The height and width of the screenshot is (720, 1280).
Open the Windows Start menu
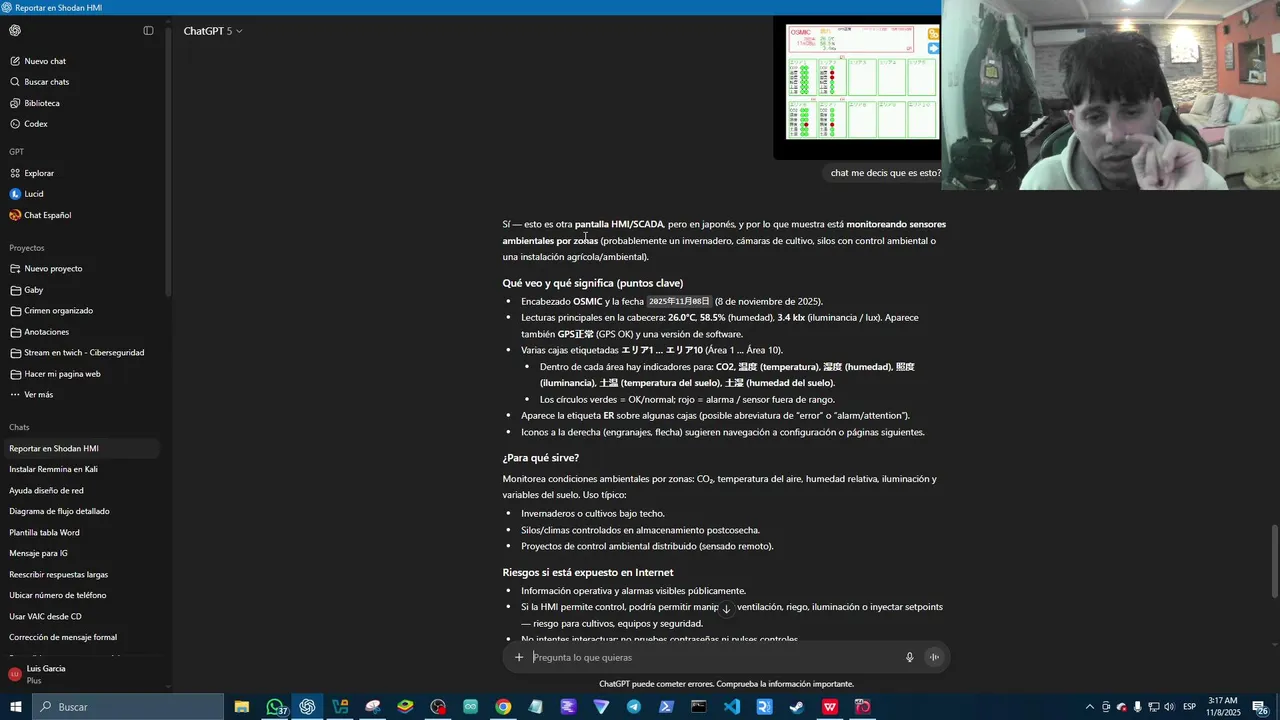(16, 707)
